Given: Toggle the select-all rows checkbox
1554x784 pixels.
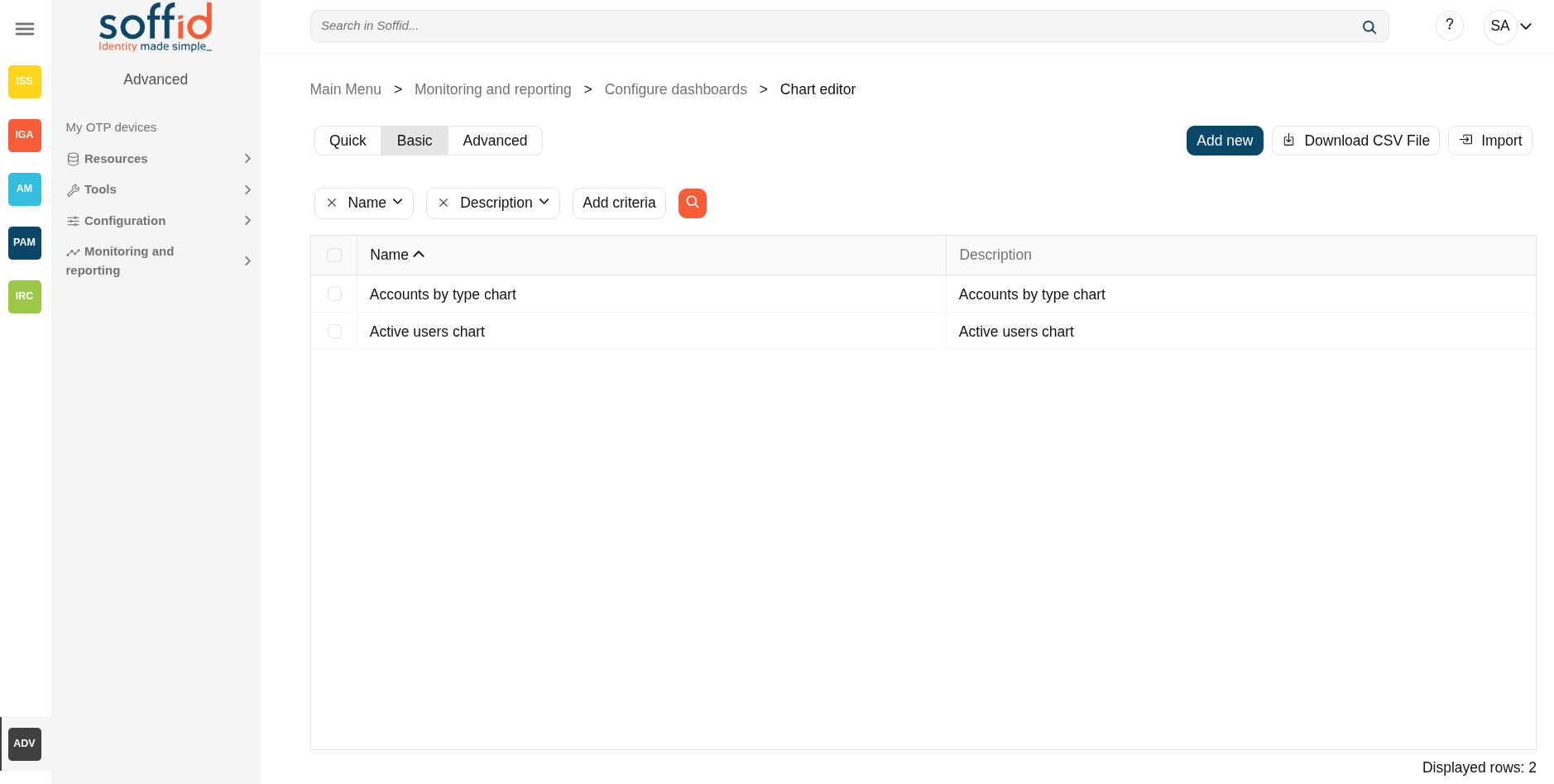Looking at the screenshot, I should pyautogui.click(x=334, y=255).
